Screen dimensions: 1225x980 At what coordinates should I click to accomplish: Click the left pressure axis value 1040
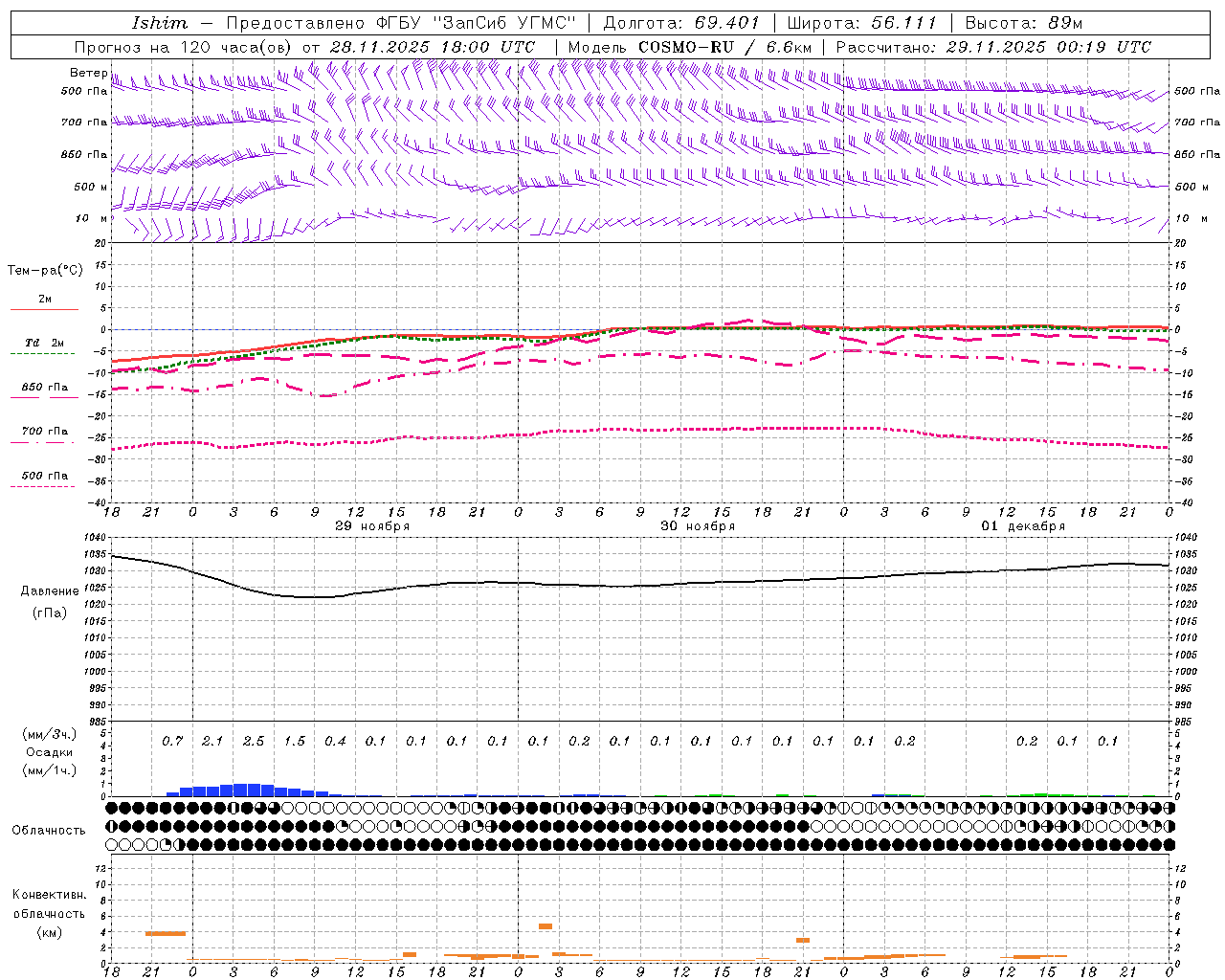(95, 538)
